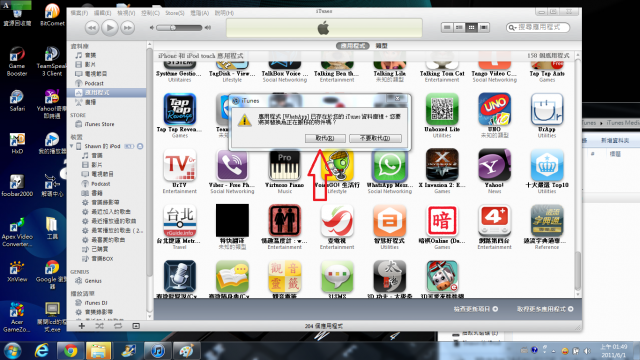Select 廣播 Radio in the library sidebar
The width and height of the screenshot is (640, 360).
[90, 102]
